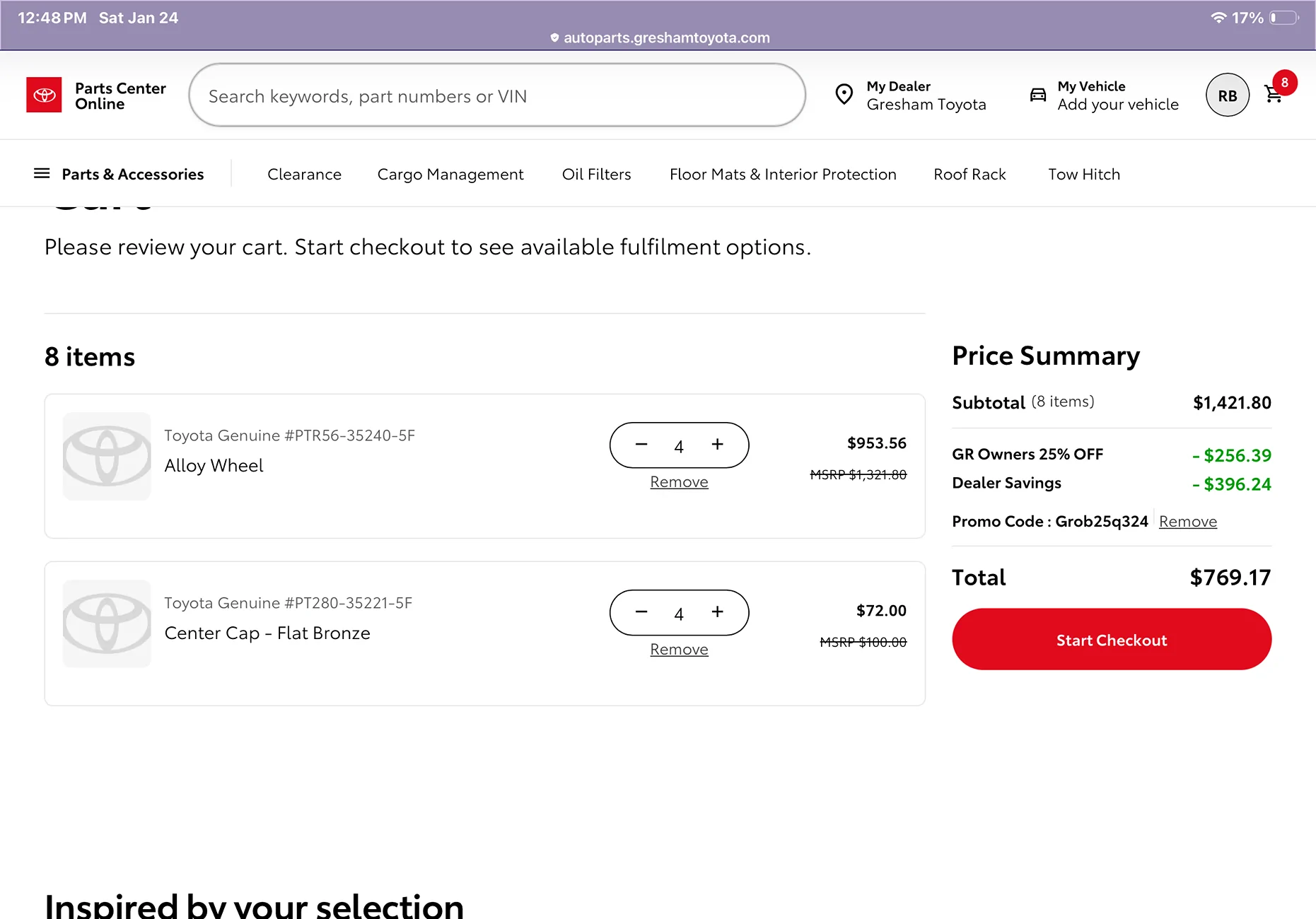
Task: Open the Tow Hitch category
Action: pyautogui.click(x=1083, y=175)
